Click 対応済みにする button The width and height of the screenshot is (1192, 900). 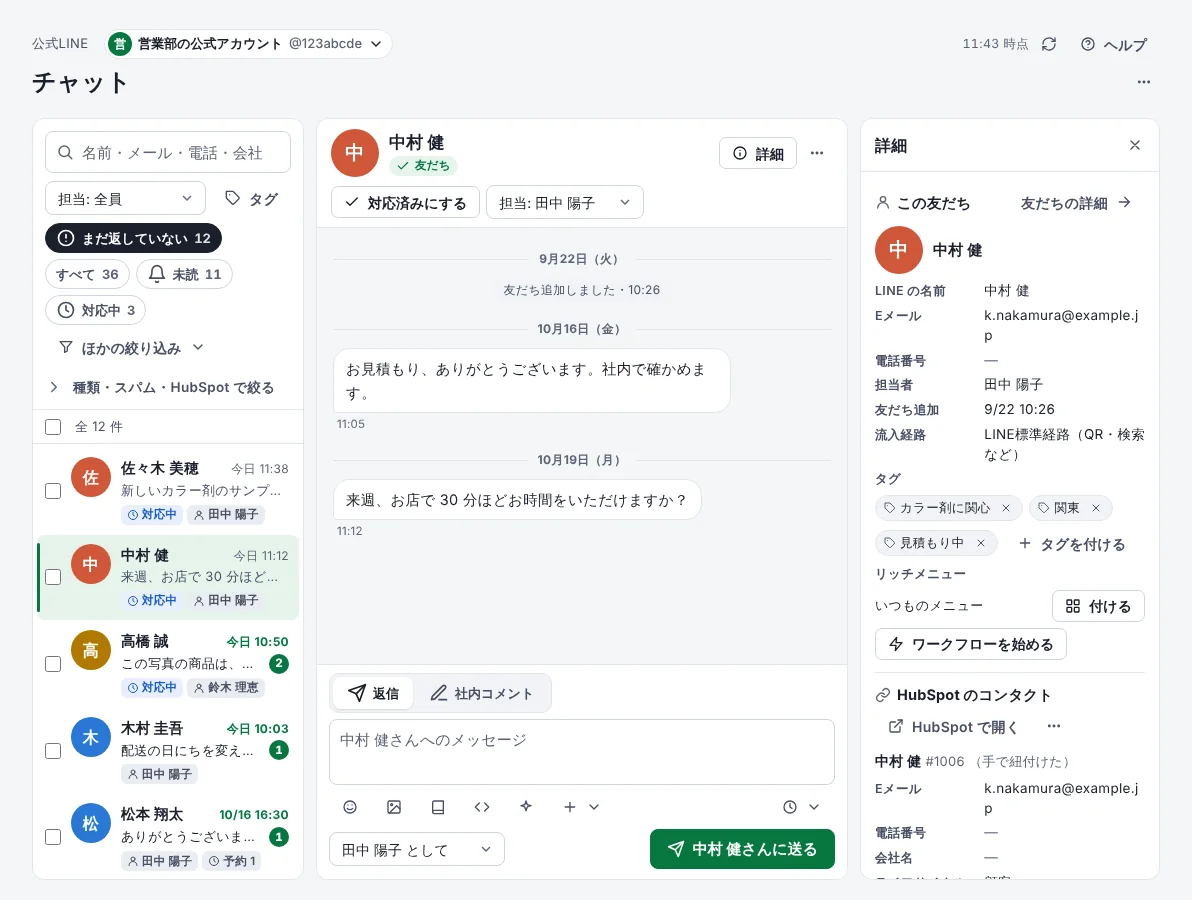[x=405, y=203]
